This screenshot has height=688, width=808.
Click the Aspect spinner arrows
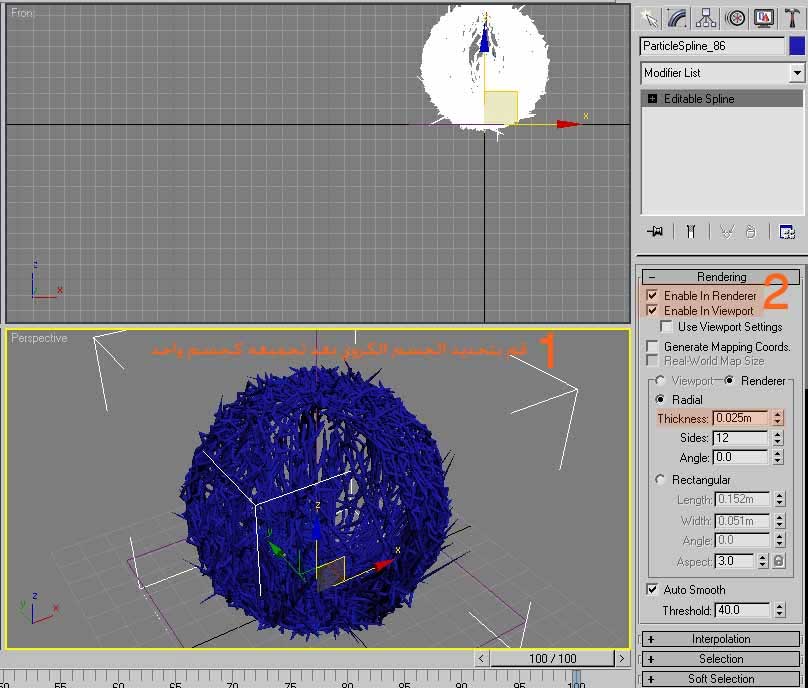[763, 561]
